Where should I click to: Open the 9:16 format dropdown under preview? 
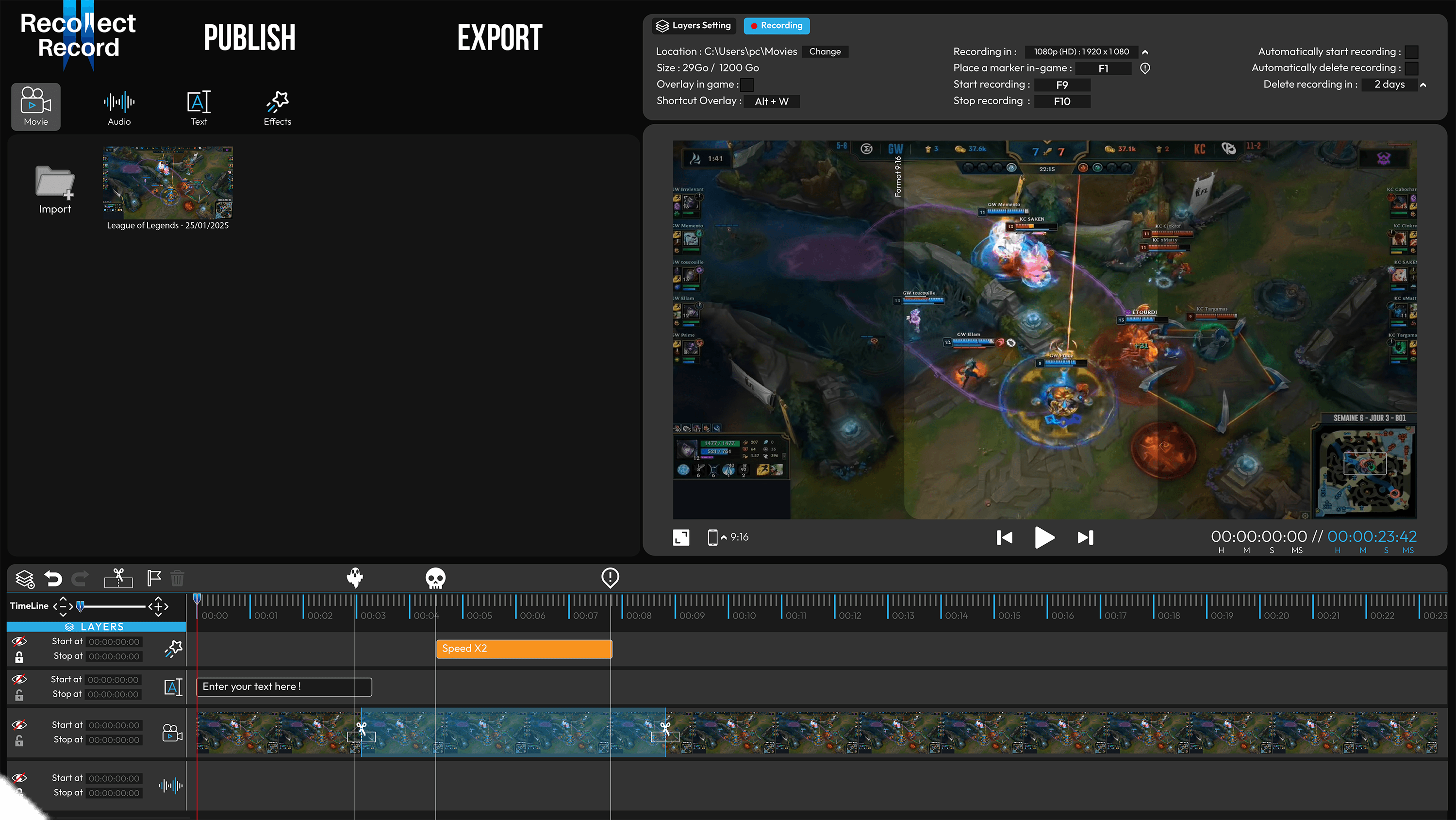pyautogui.click(x=728, y=537)
